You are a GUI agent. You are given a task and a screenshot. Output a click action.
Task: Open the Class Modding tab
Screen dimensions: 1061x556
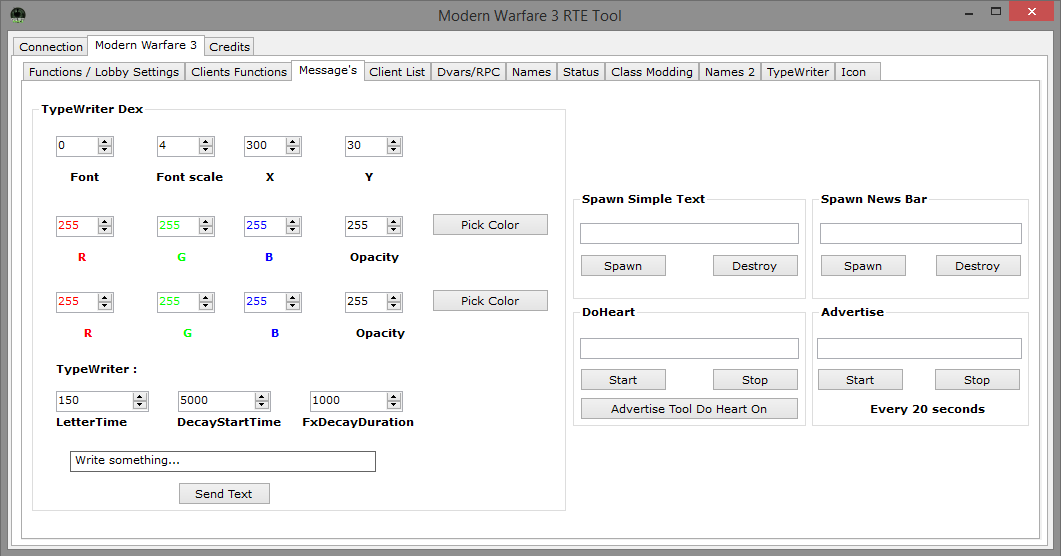(x=651, y=72)
